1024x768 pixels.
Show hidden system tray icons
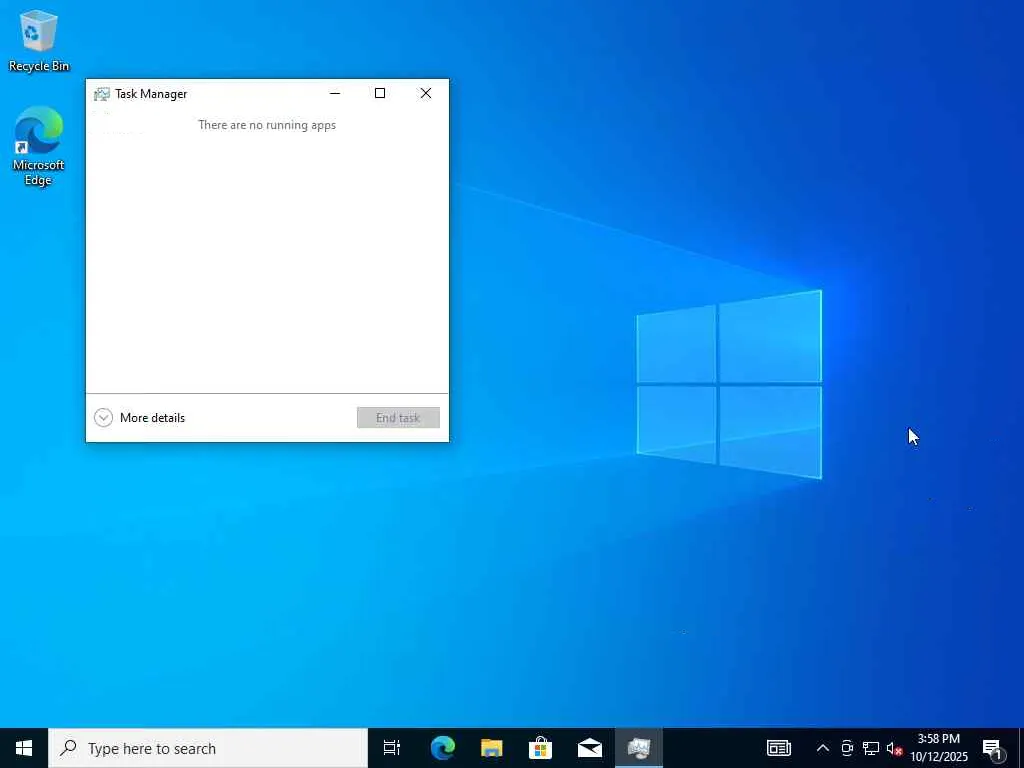click(823, 748)
